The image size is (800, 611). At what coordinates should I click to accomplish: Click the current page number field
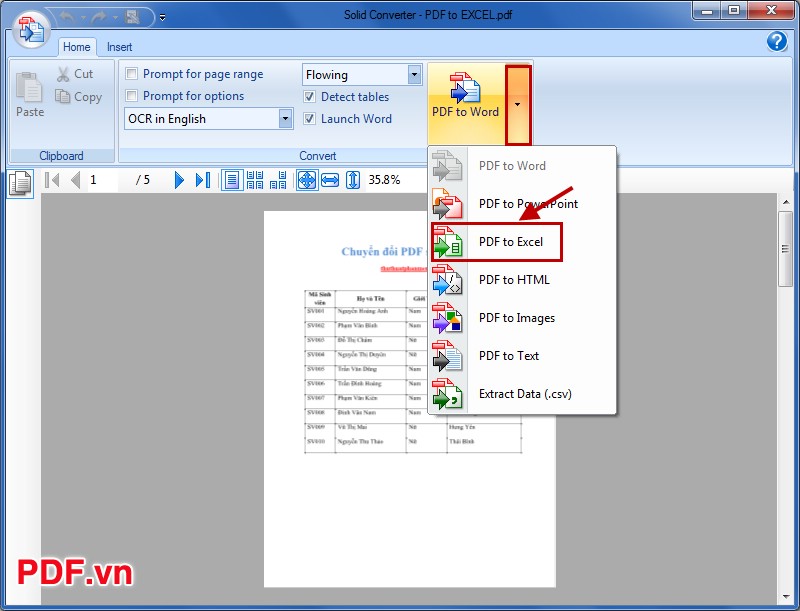pyautogui.click(x=102, y=180)
